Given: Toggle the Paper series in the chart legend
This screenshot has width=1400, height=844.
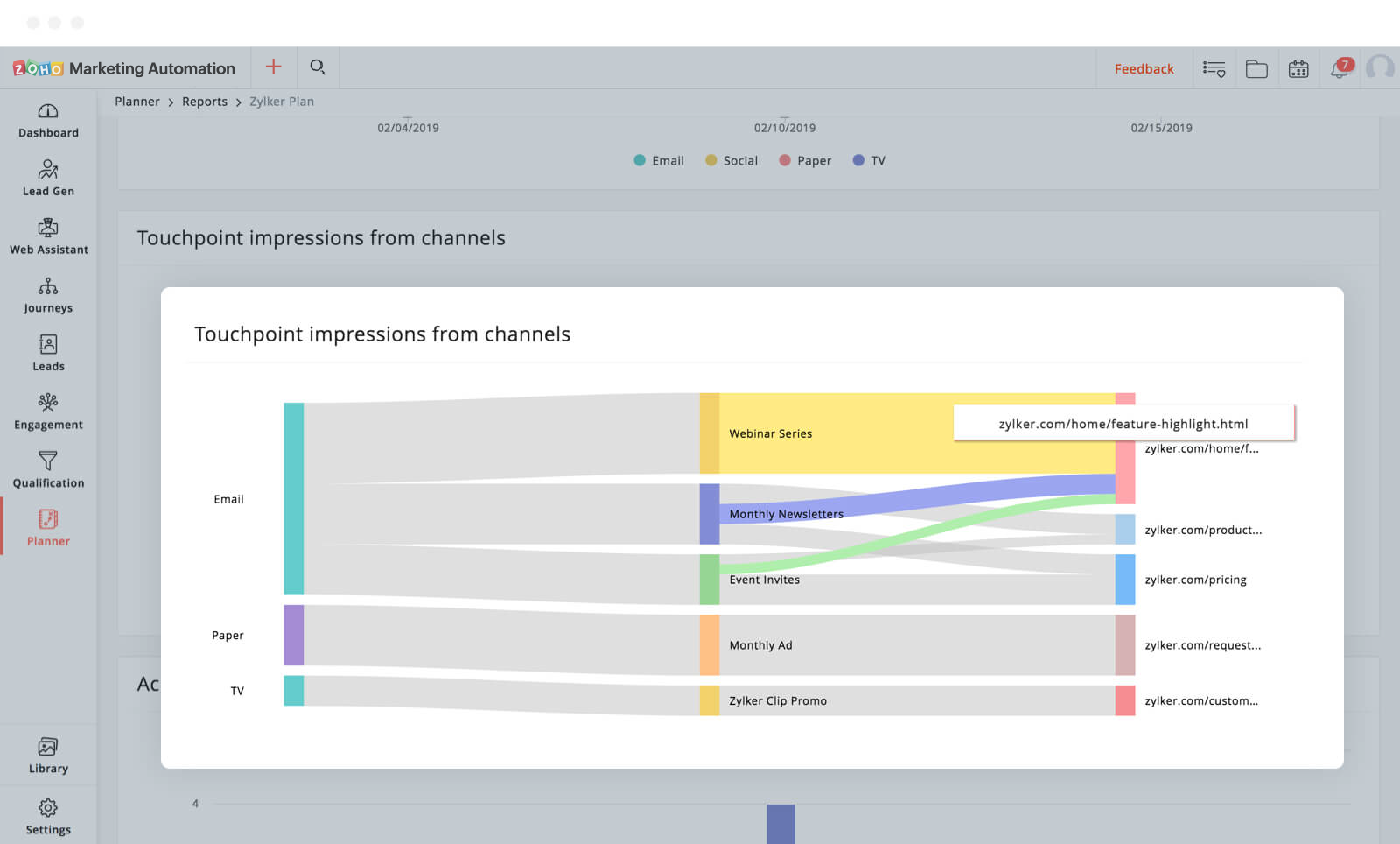Looking at the screenshot, I should coord(803,160).
